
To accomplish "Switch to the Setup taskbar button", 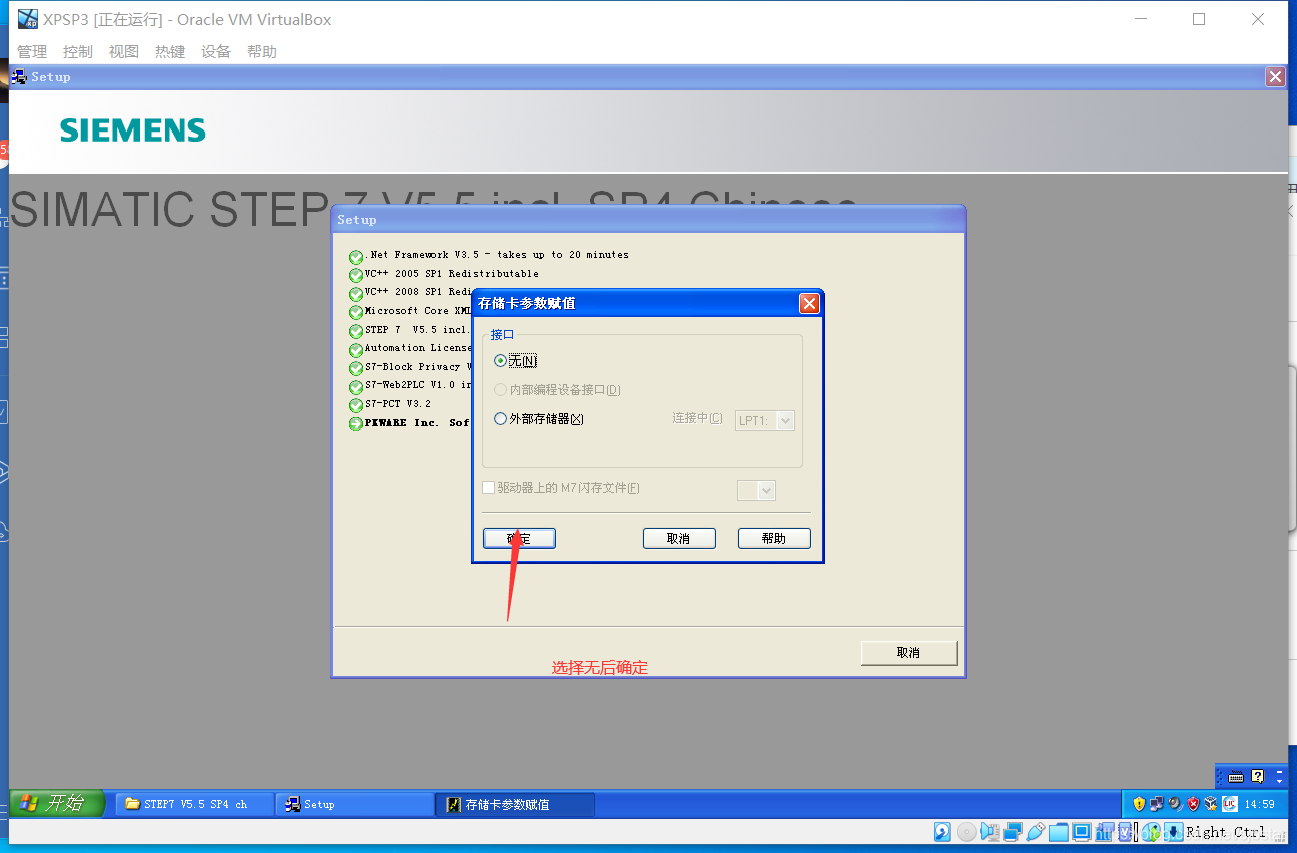I will pyautogui.click(x=355, y=804).
